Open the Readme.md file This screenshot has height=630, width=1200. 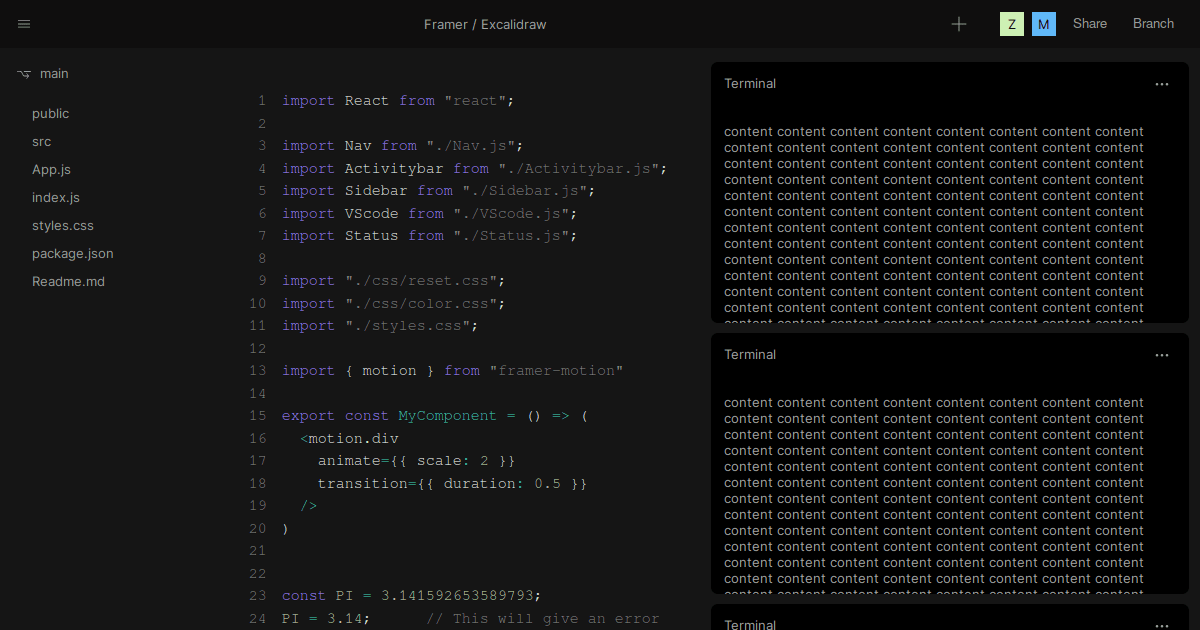[x=68, y=281]
